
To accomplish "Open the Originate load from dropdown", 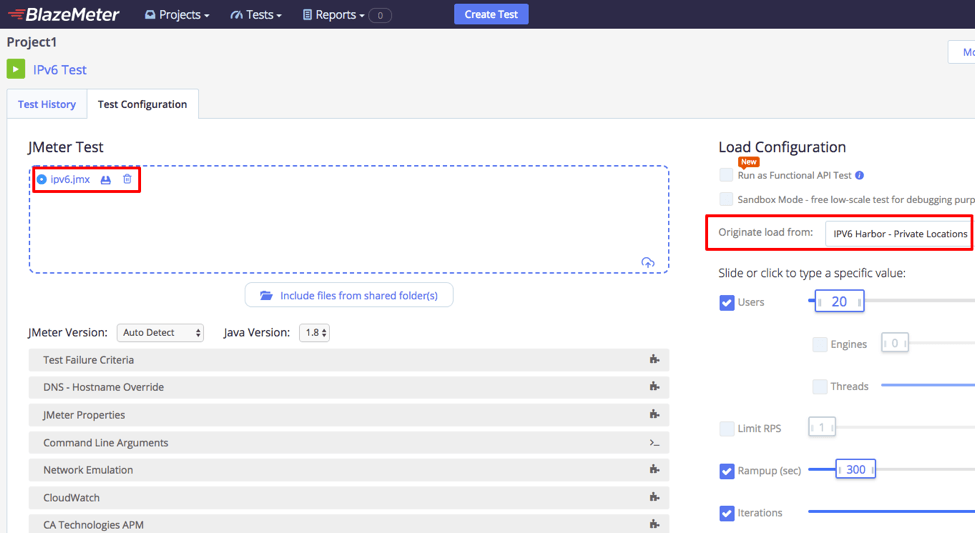I will [900, 234].
